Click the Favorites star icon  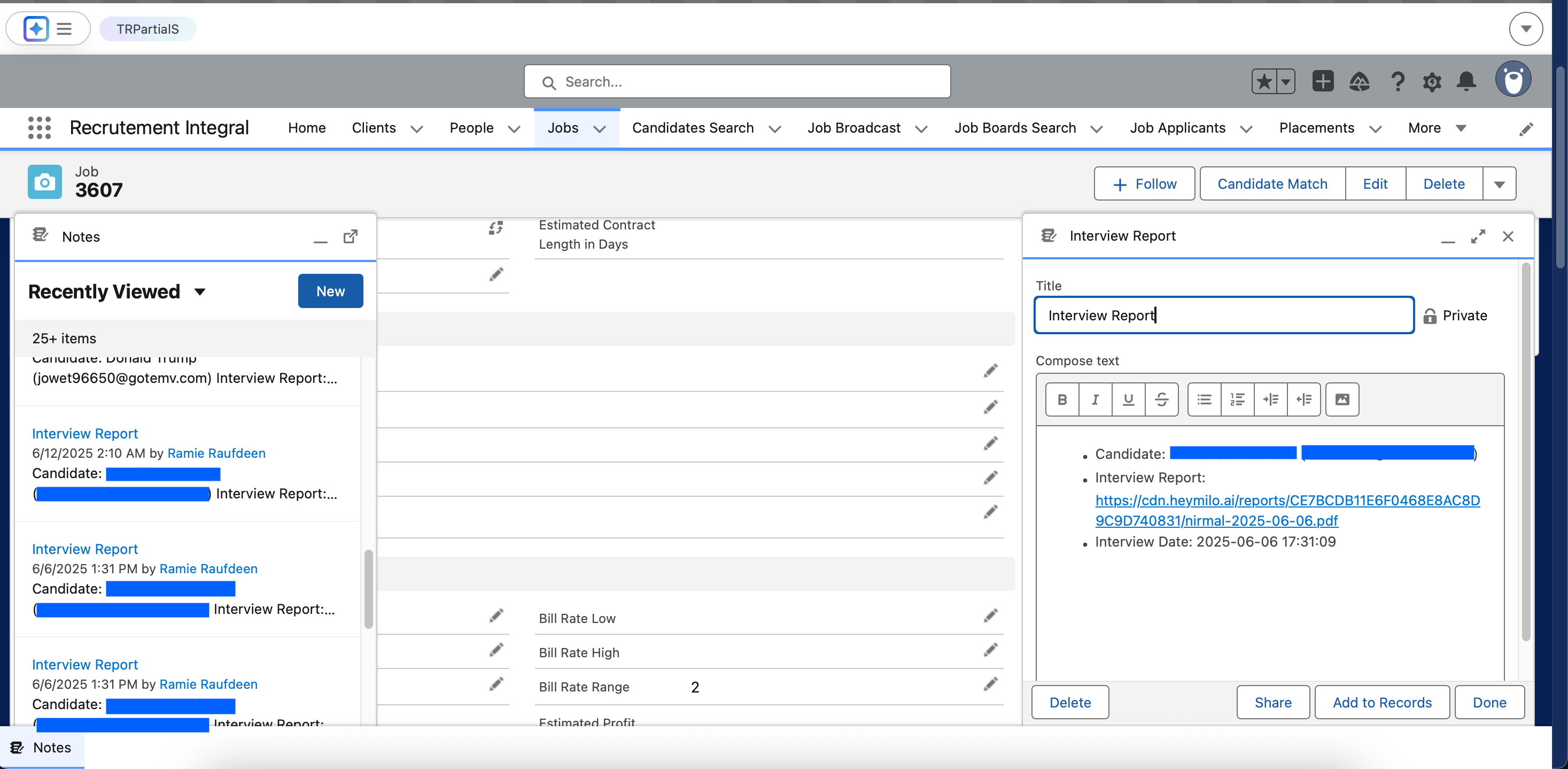pos(1264,82)
